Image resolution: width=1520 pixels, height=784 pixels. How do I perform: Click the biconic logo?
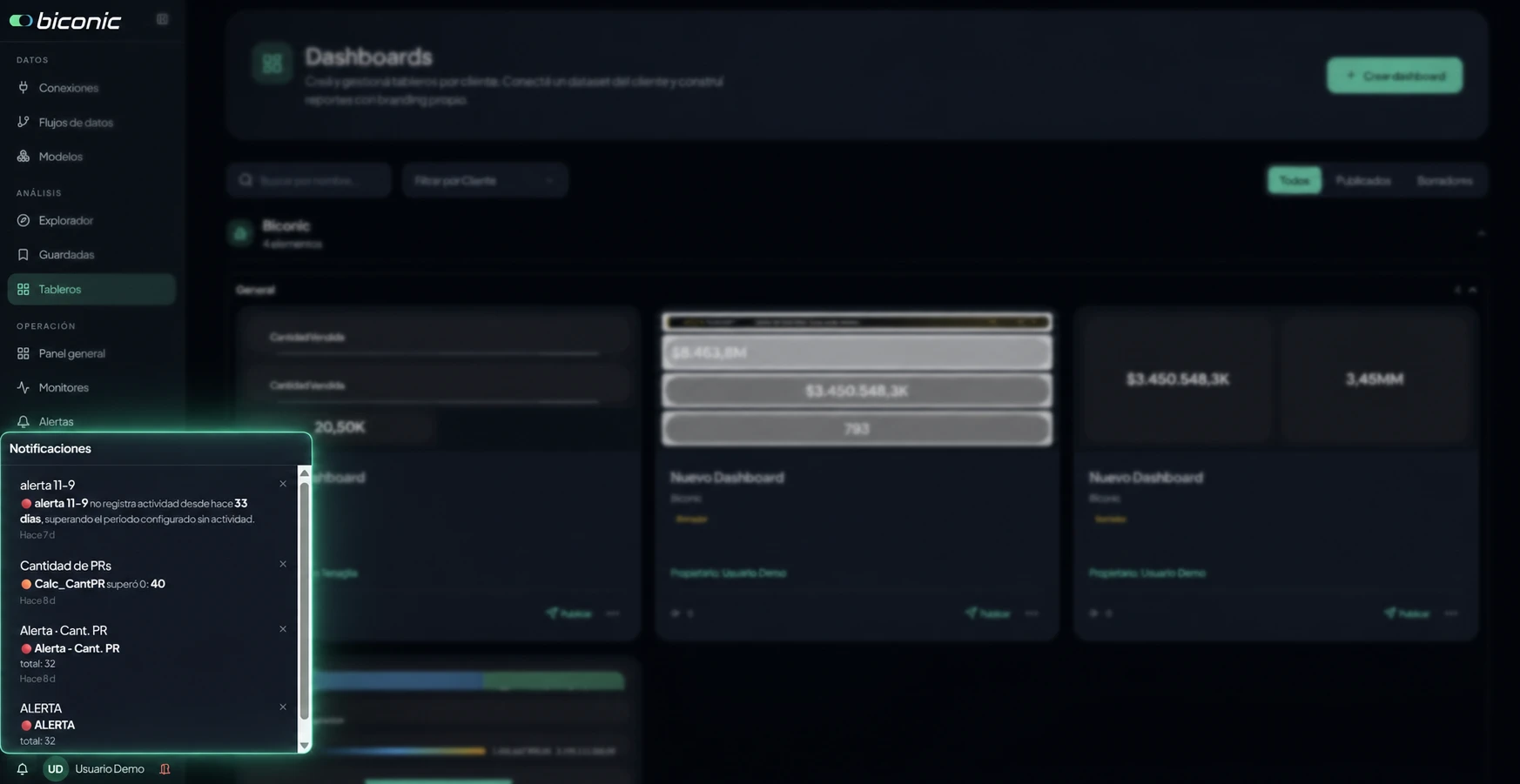tap(65, 21)
